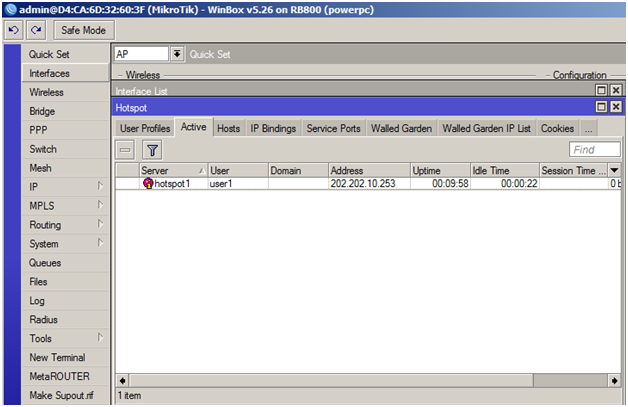Switch to the Hosts tab

coord(229,129)
